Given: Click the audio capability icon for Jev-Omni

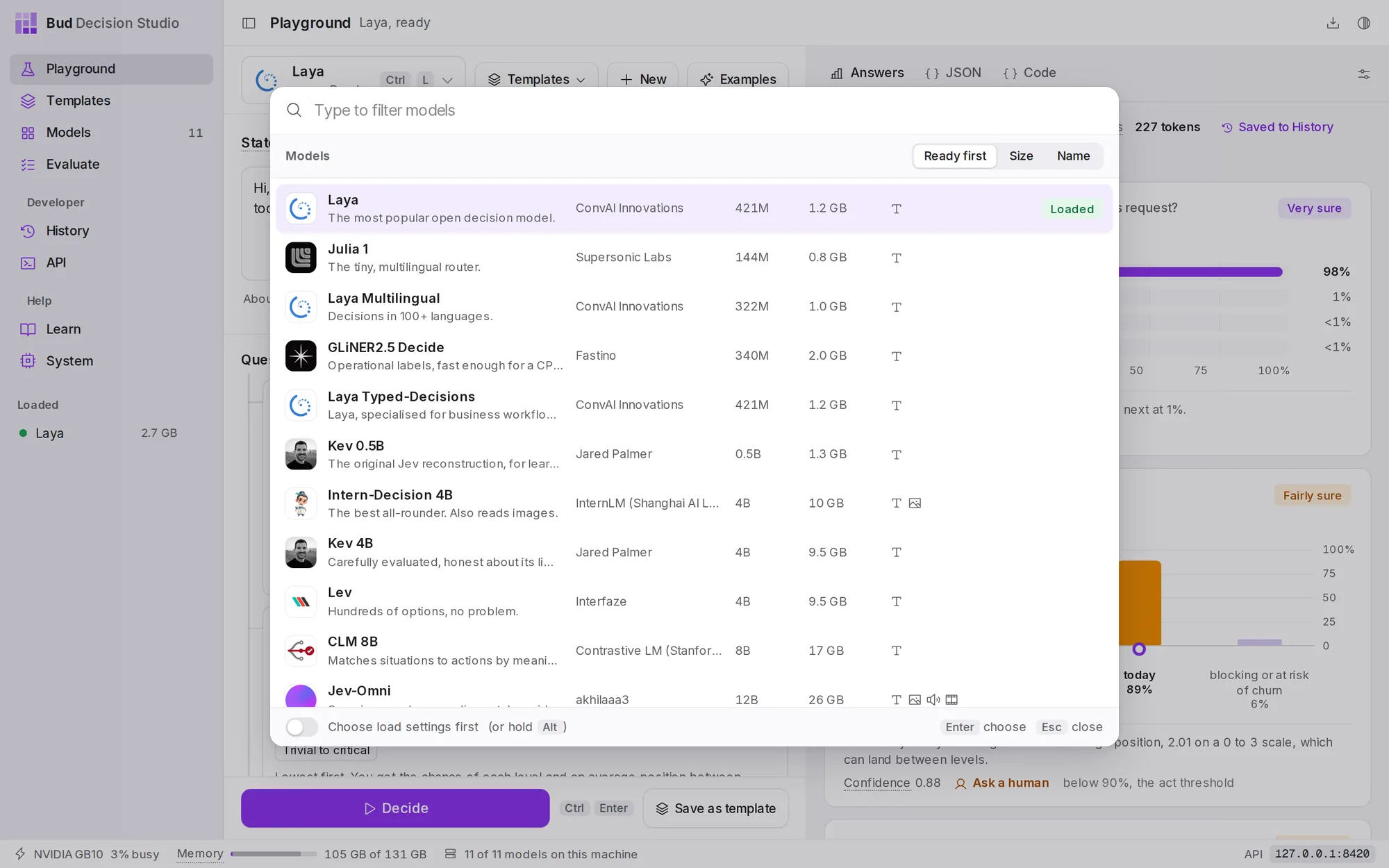Looking at the screenshot, I should [x=933, y=700].
